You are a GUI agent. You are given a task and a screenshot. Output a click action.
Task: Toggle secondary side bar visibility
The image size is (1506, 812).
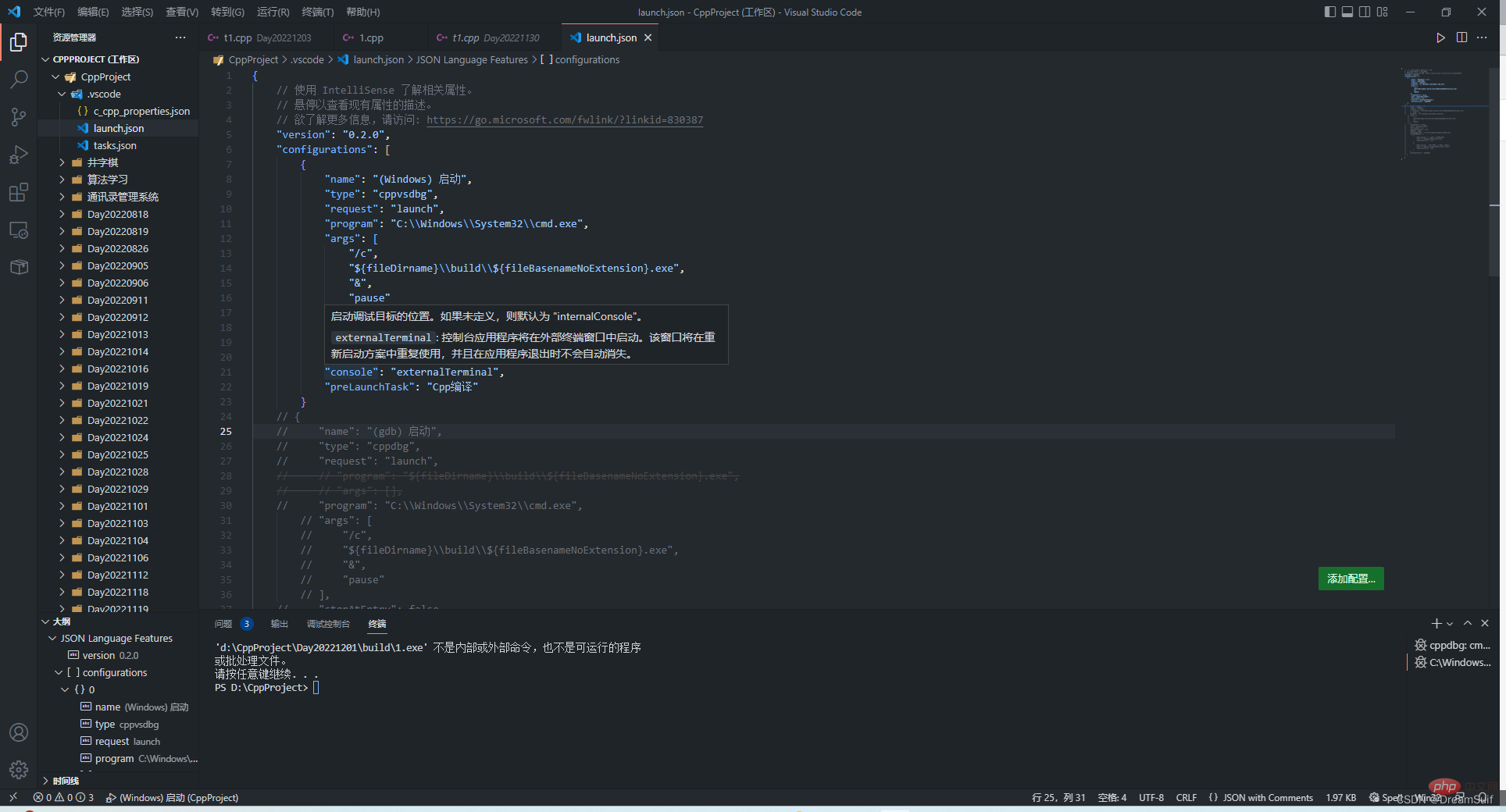point(1365,12)
